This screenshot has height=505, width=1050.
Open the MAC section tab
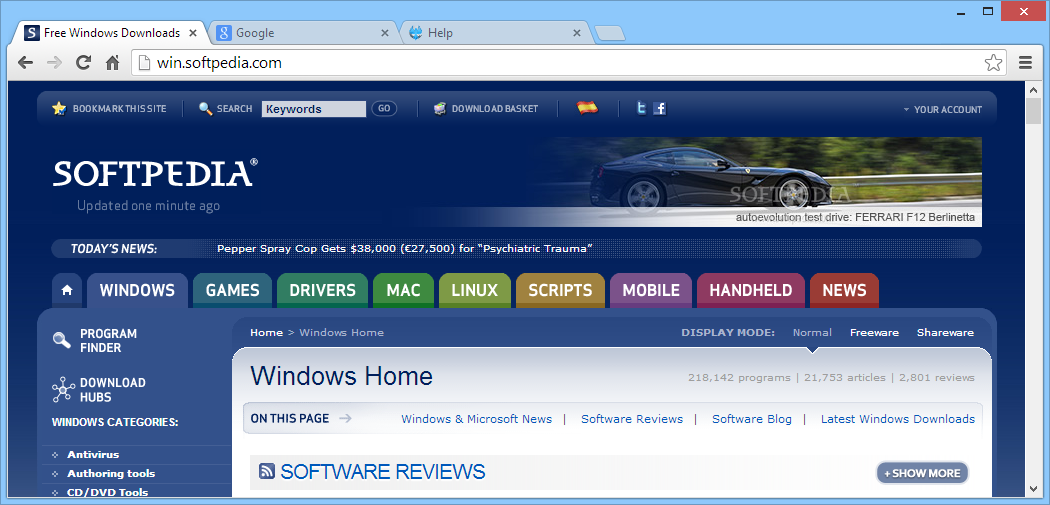click(x=403, y=291)
